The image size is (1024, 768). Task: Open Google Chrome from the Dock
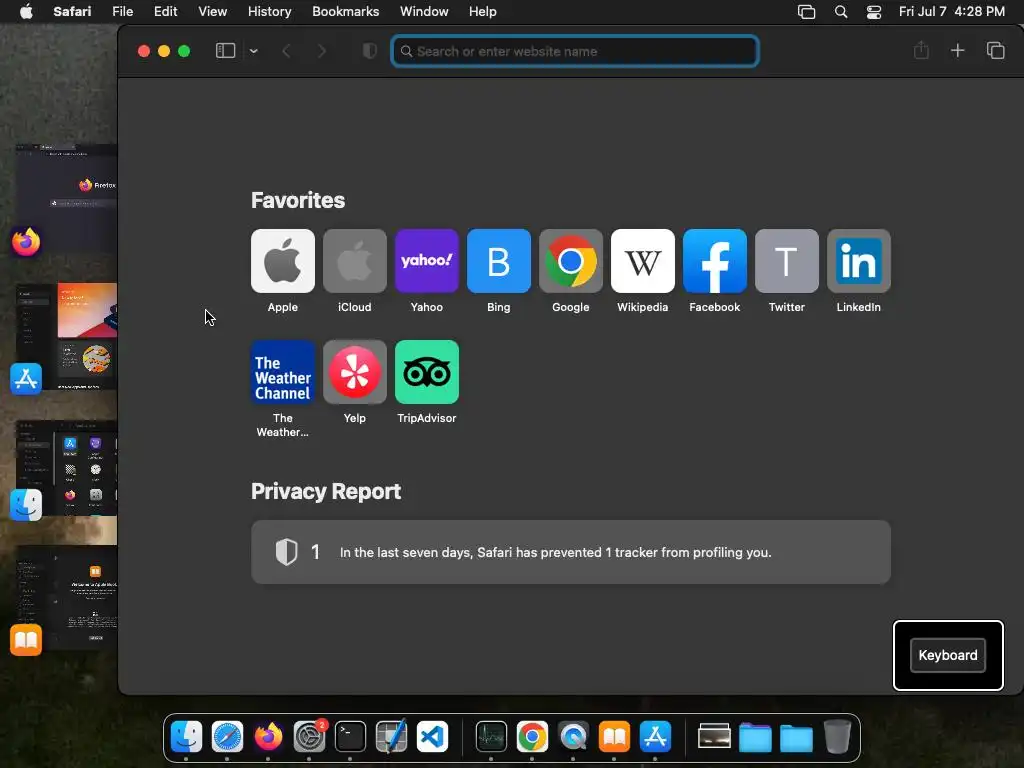(x=532, y=737)
